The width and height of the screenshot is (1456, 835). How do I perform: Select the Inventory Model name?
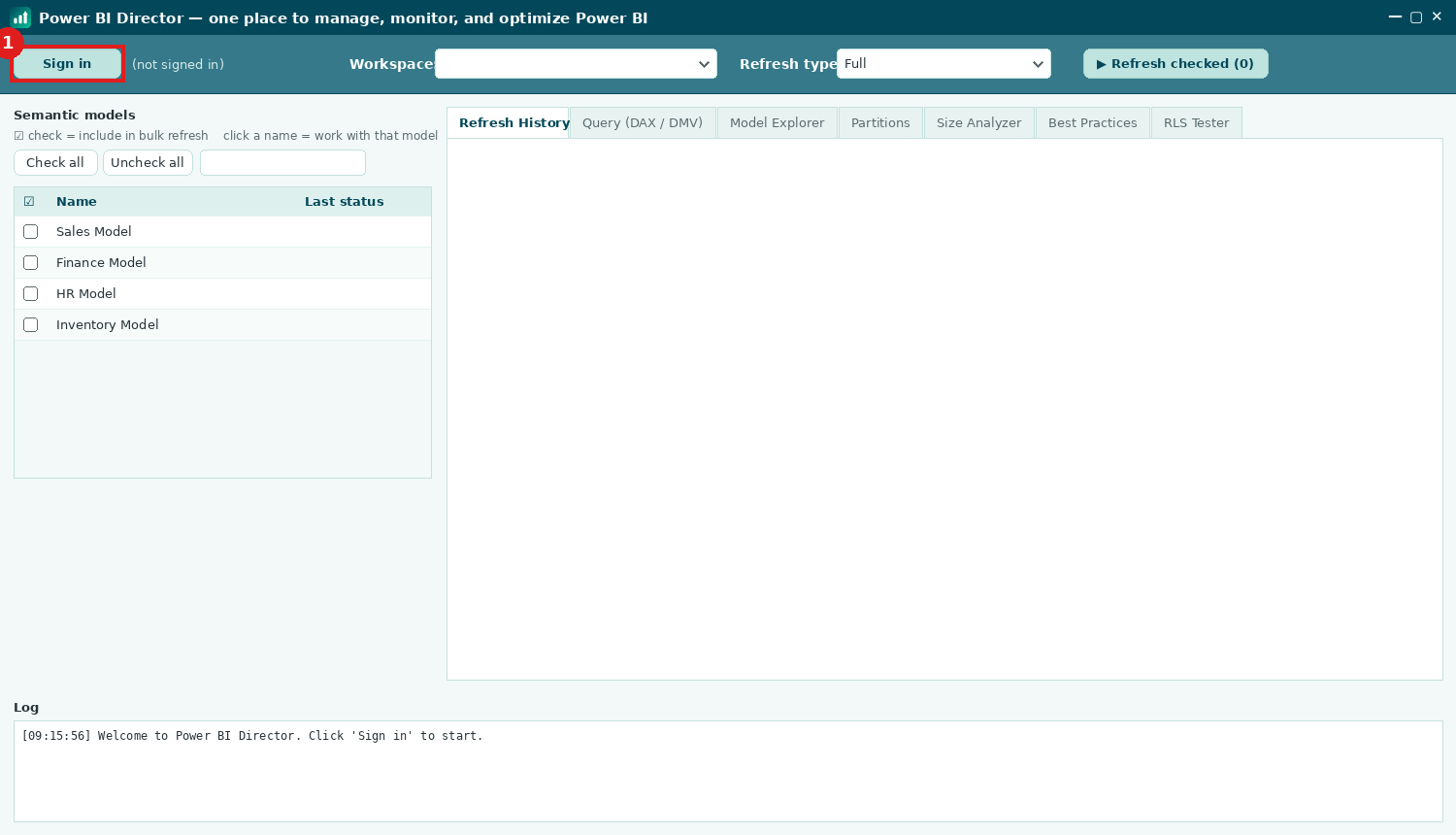click(108, 325)
